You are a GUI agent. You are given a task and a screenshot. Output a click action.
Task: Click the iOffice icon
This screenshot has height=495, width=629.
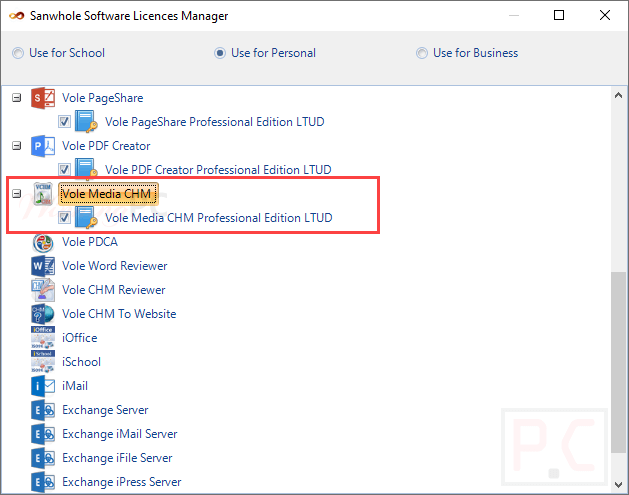point(43,338)
